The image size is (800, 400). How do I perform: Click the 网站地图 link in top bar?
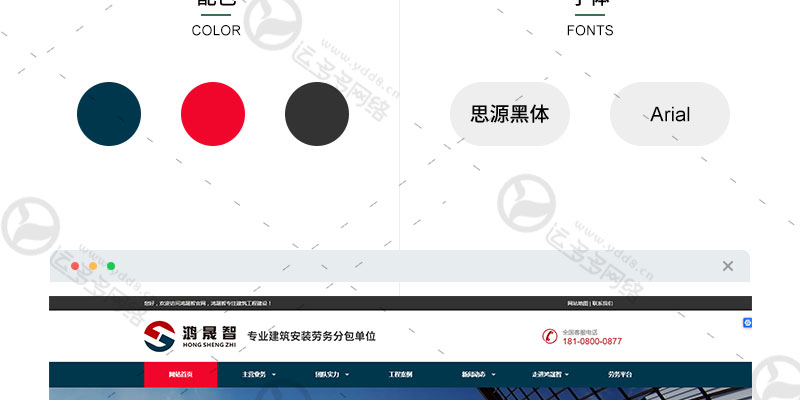coord(578,303)
